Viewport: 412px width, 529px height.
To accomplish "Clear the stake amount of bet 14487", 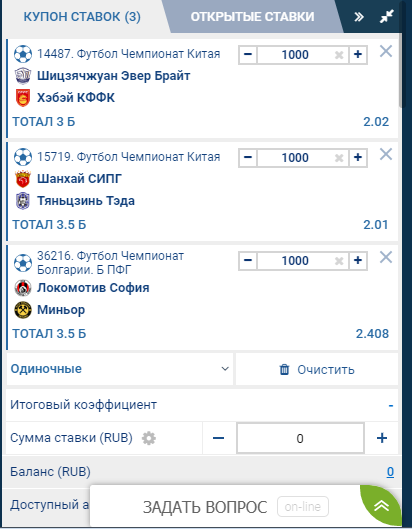I will (x=339, y=55).
